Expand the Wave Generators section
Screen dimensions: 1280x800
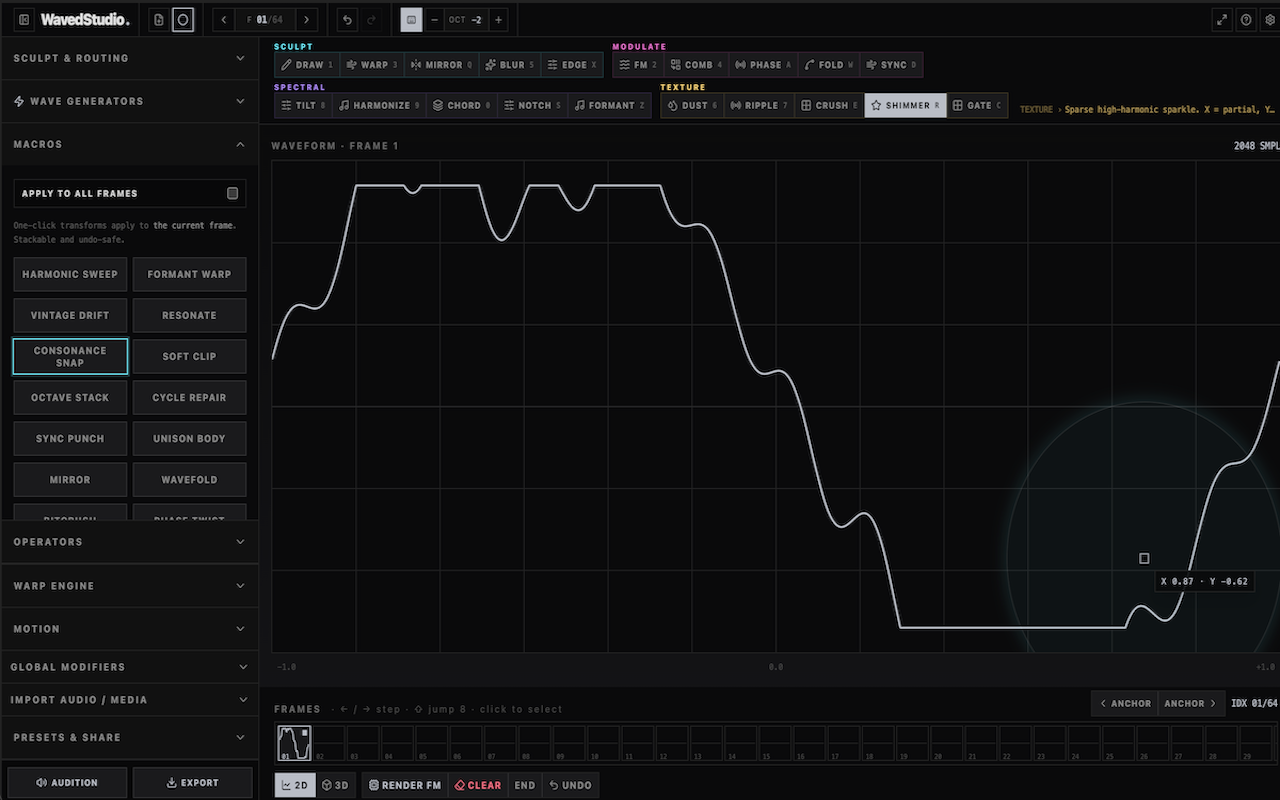pyautogui.click(x=129, y=101)
